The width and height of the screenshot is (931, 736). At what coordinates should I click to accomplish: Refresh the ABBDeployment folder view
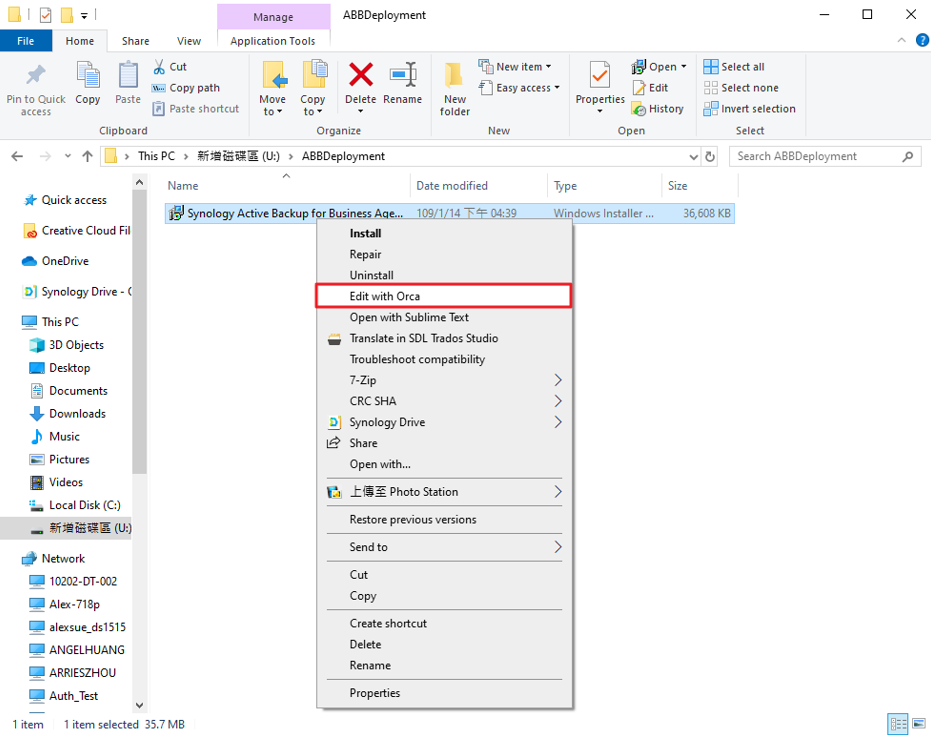710,156
